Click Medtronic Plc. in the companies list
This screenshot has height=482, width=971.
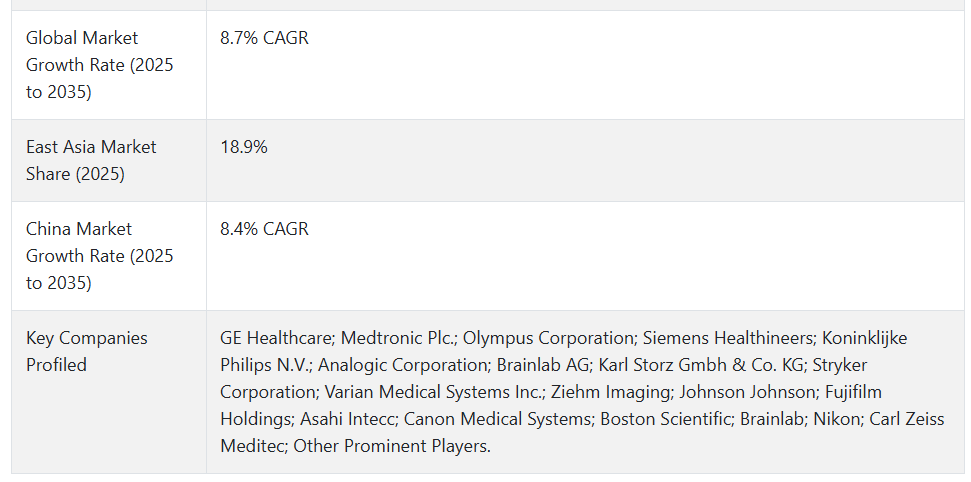398,338
